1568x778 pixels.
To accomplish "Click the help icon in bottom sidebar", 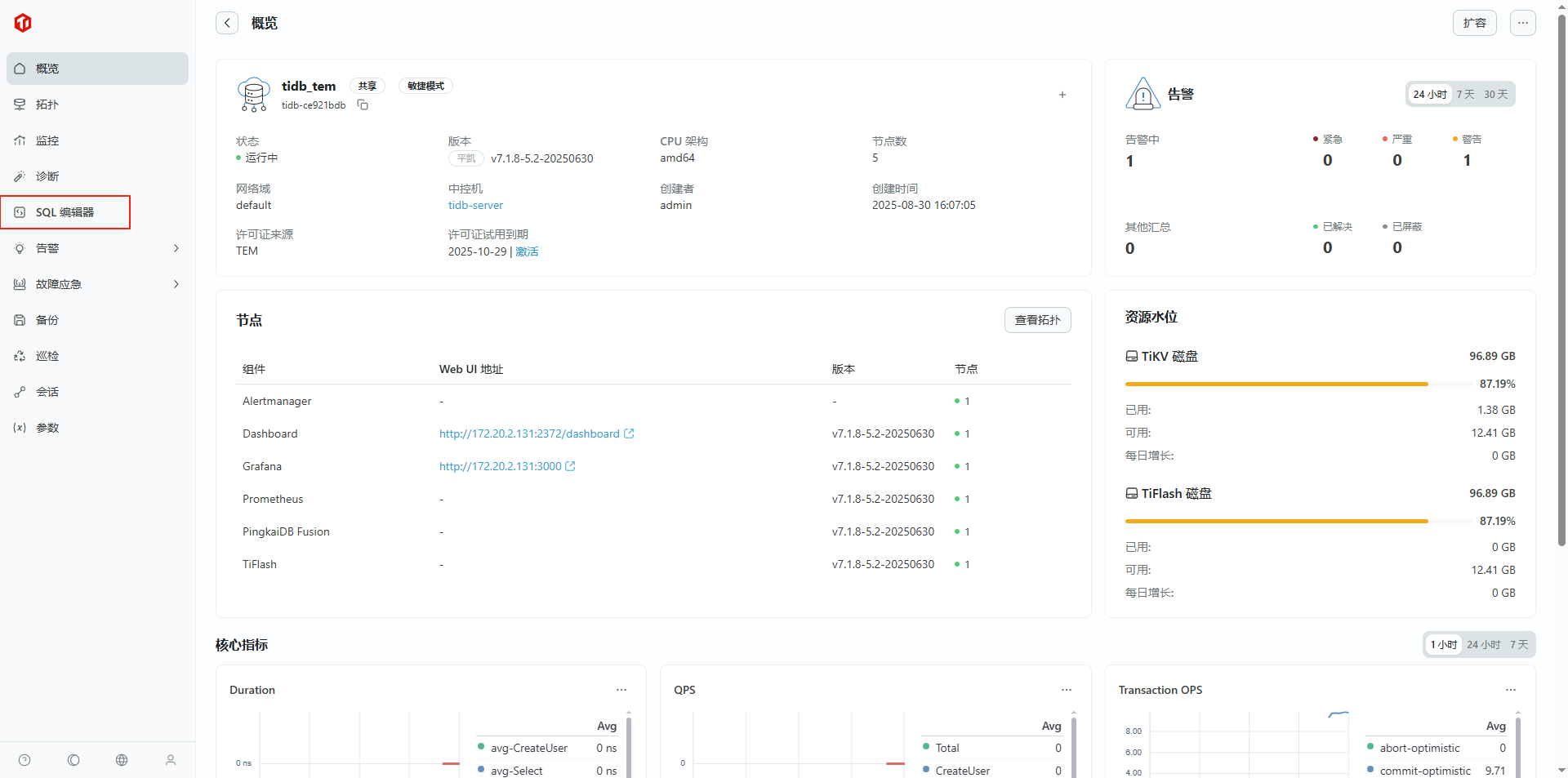I will (24, 760).
